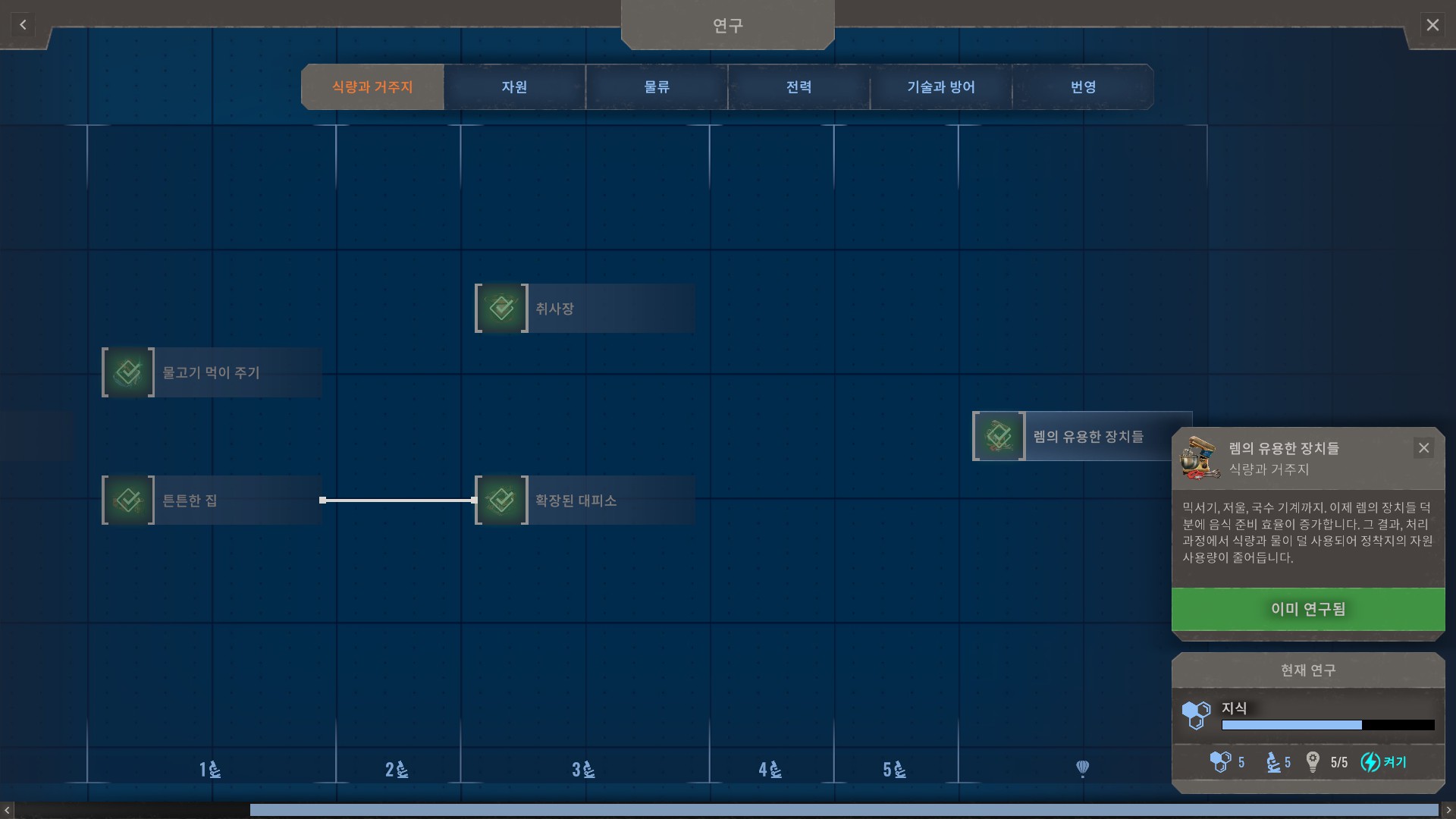Click the knowledge progress bar
Viewport: 1456px width, 819px height.
[x=1327, y=726]
